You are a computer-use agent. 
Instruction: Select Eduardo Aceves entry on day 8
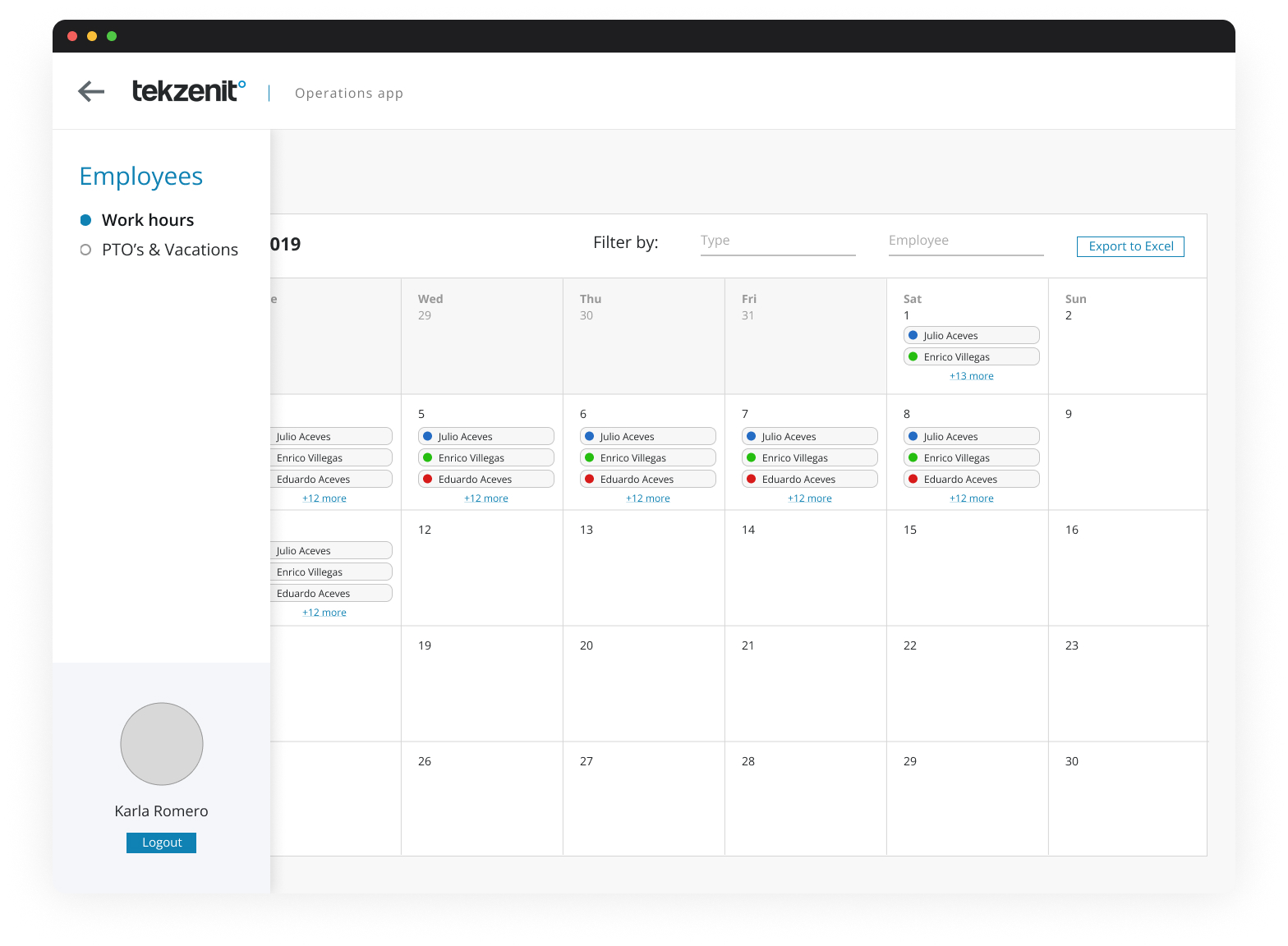(x=972, y=479)
